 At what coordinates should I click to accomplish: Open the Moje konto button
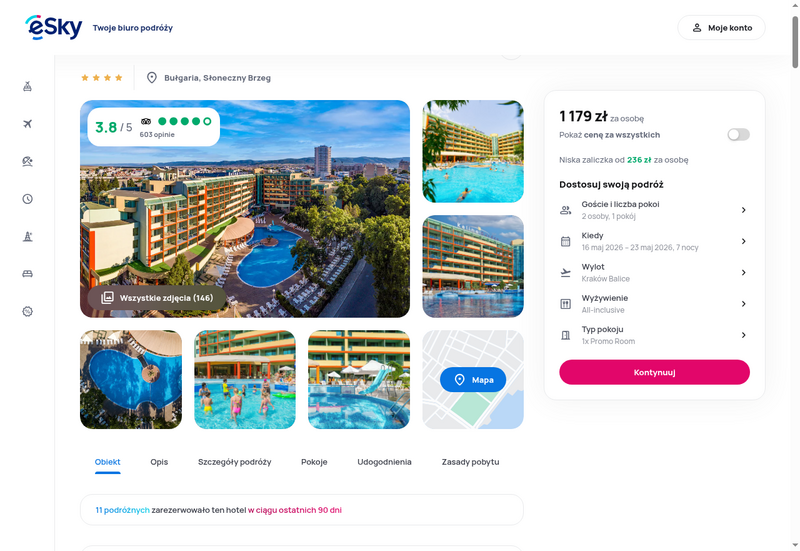click(721, 28)
